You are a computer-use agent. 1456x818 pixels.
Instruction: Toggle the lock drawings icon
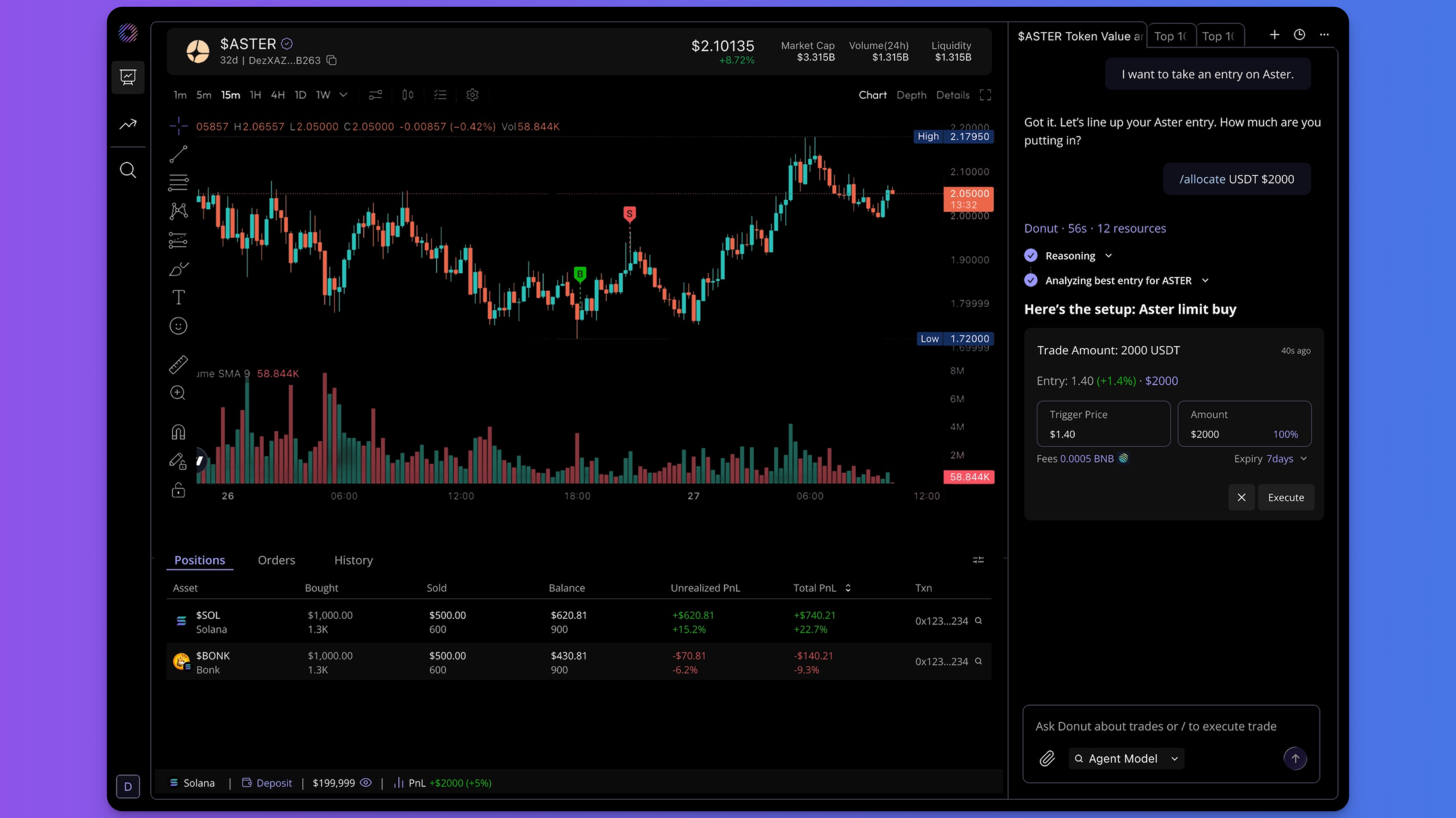coord(178,490)
